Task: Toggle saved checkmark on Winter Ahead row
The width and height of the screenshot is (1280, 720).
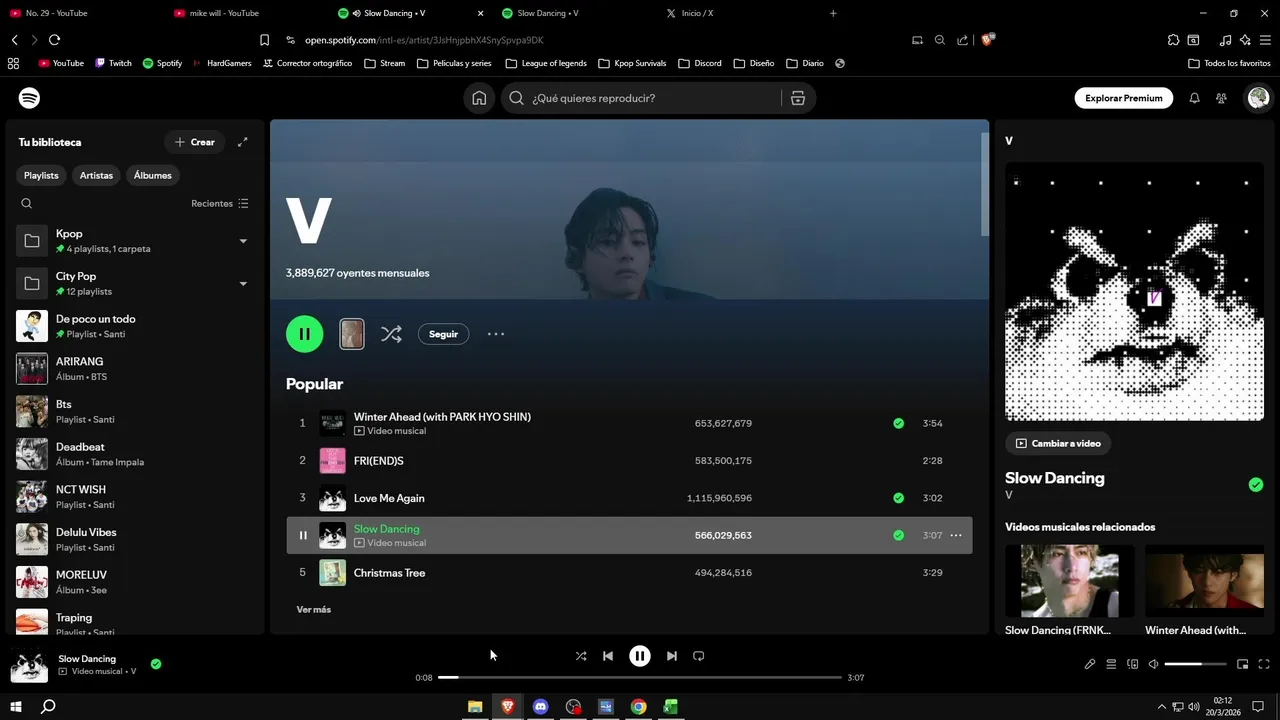Action: (898, 423)
